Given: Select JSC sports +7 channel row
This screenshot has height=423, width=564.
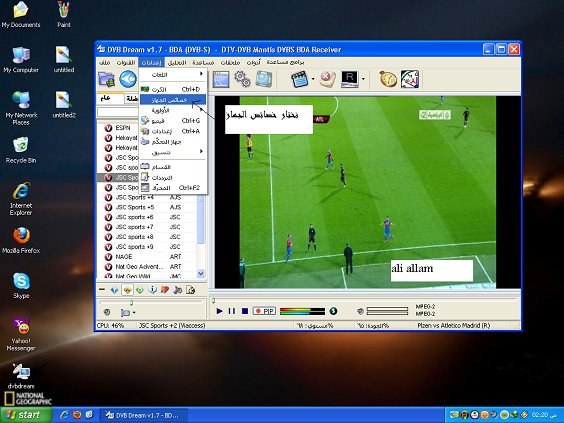Looking at the screenshot, I should [147, 227].
